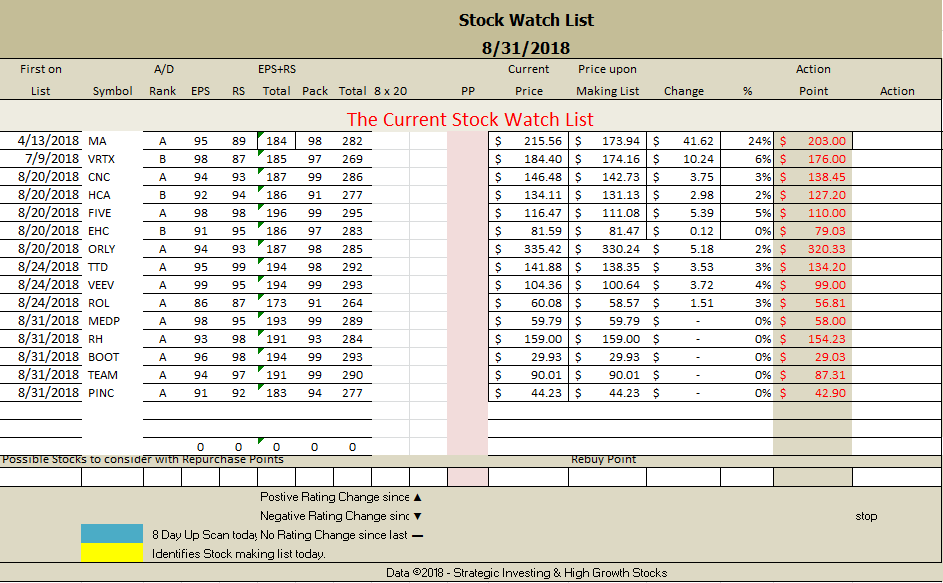Click PINC's action point 42.90
Screen dimensions: 943x583
coord(830,393)
